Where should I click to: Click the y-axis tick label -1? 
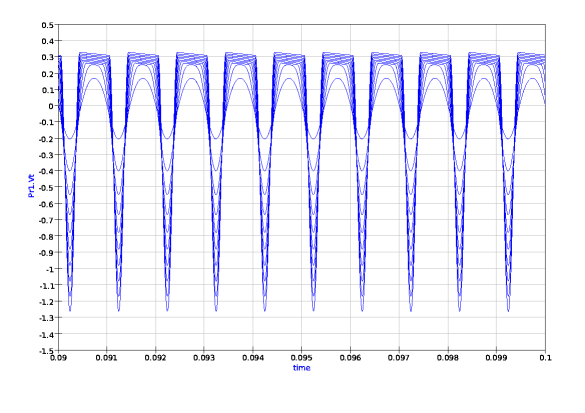(49, 269)
